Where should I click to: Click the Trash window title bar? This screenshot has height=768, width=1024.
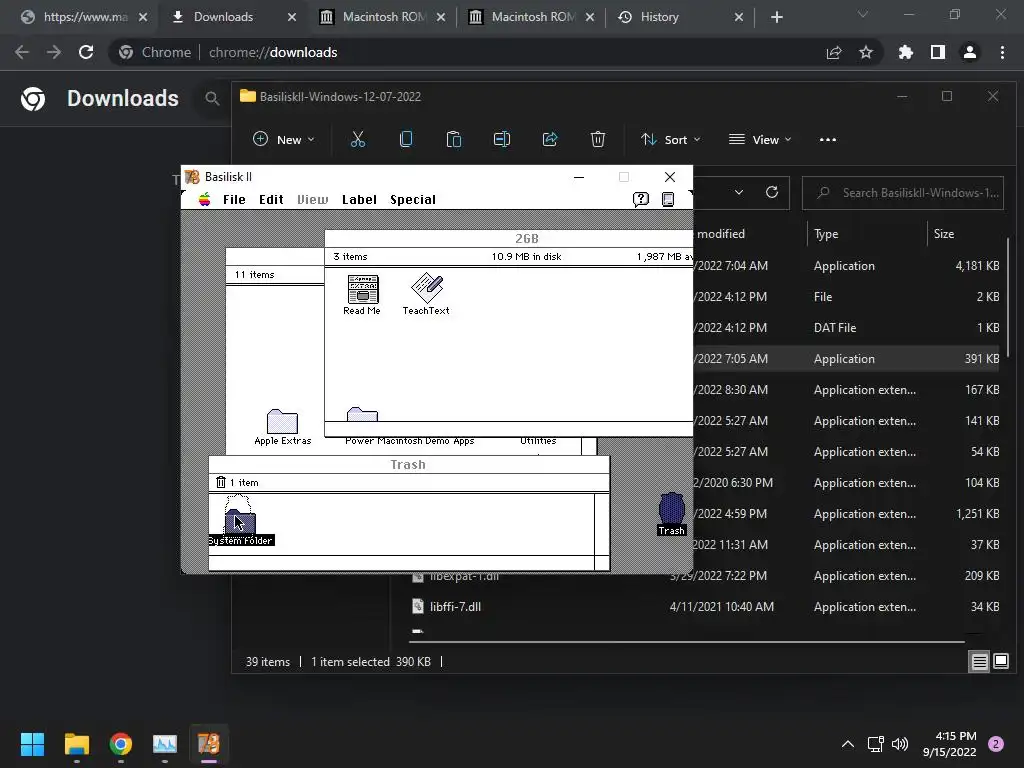(x=409, y=464)
